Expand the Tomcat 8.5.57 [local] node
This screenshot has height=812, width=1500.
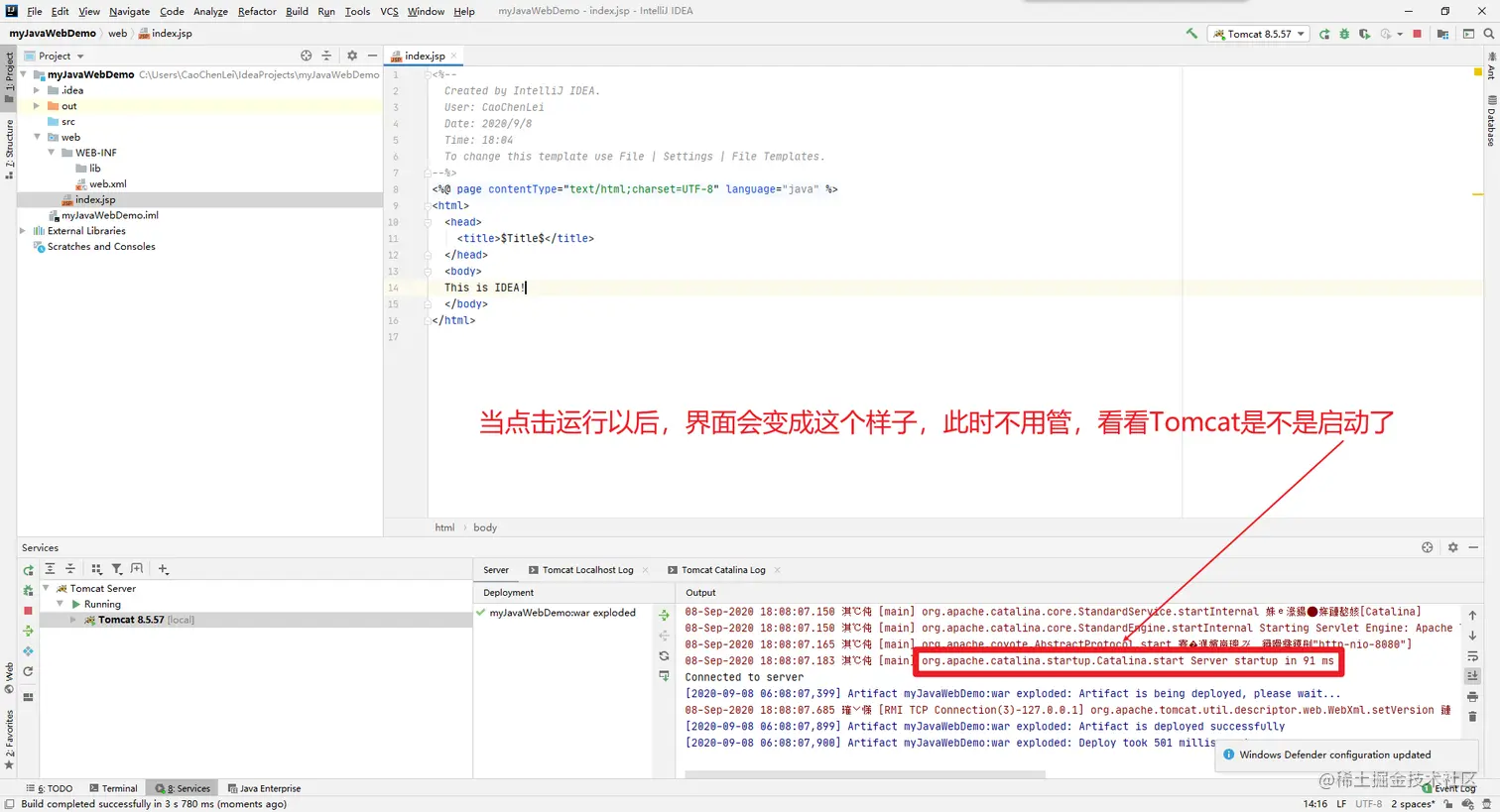click(x=72, y=620)
